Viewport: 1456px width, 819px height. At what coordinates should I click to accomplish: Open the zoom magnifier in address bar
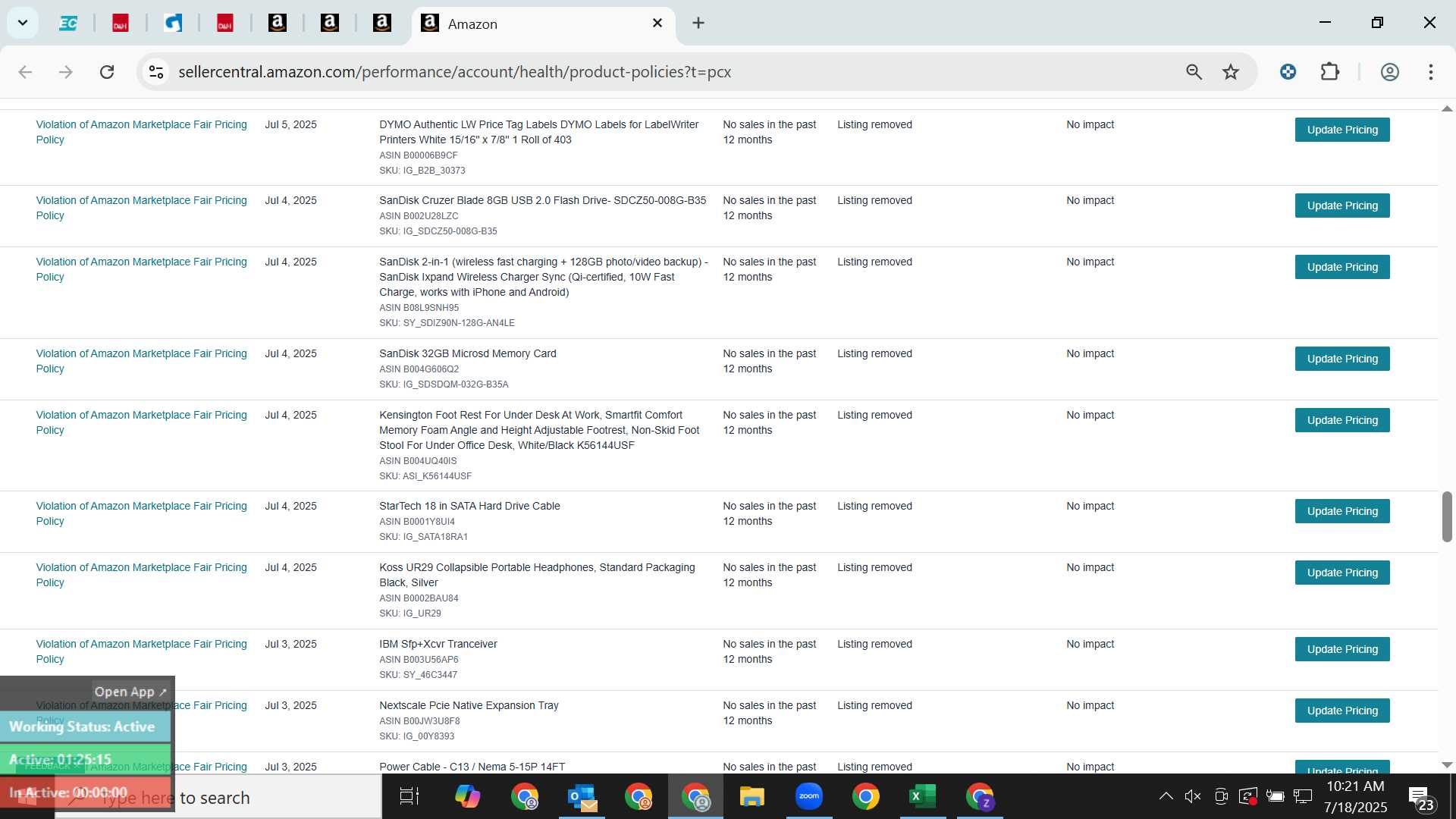1194,72
